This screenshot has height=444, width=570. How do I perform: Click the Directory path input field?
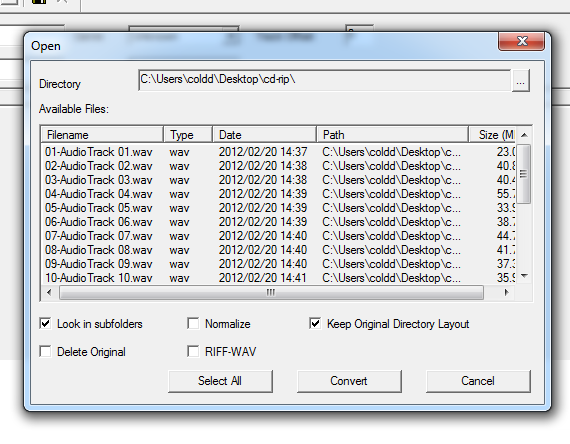(x=324, y=80)
